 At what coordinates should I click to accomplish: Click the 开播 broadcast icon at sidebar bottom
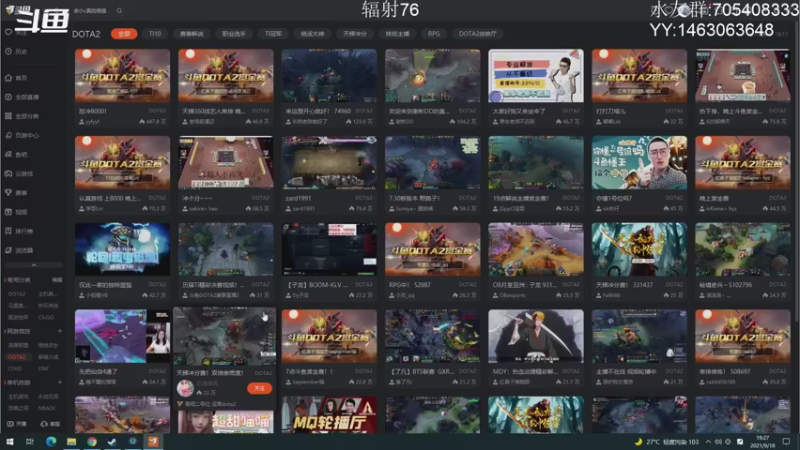point(10,424)
